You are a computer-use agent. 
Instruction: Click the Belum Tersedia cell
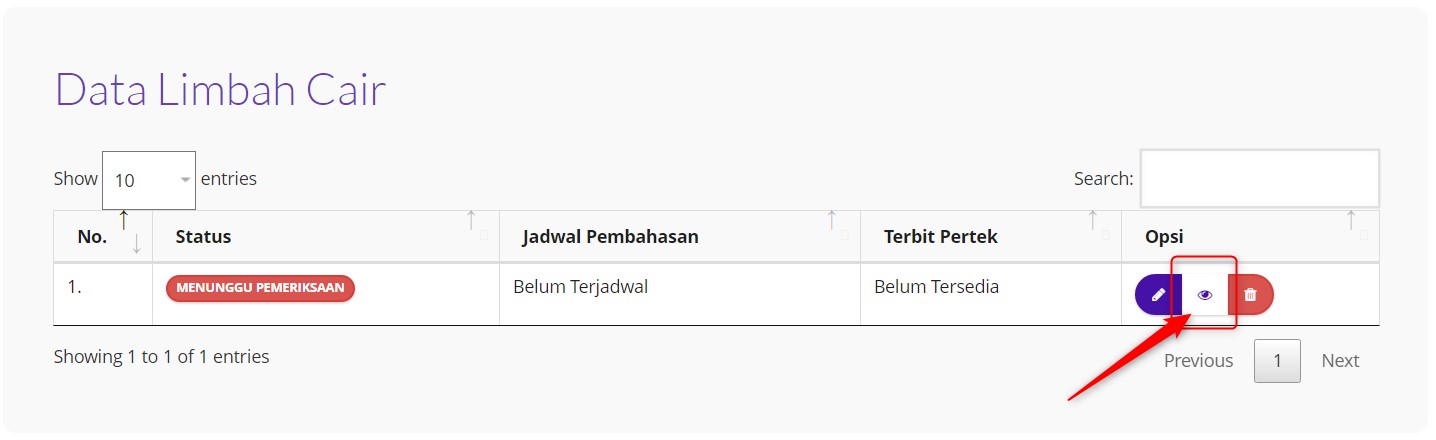tap(936, 287)
